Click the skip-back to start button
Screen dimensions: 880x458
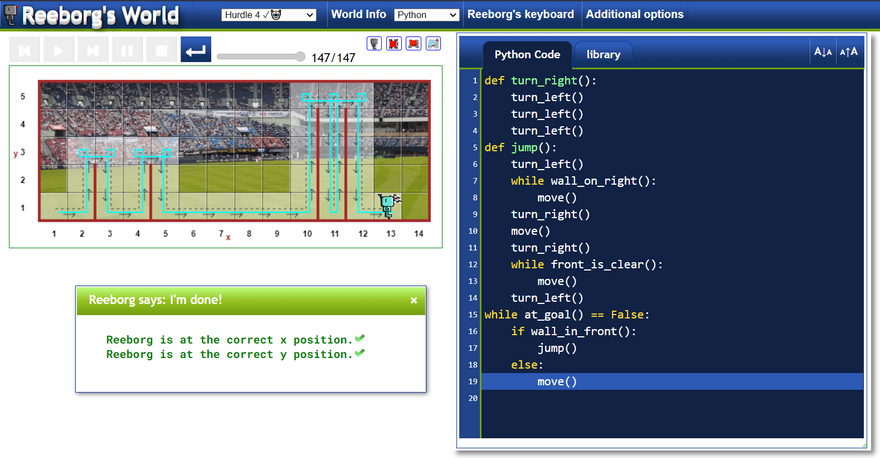(x=25, y=50)
